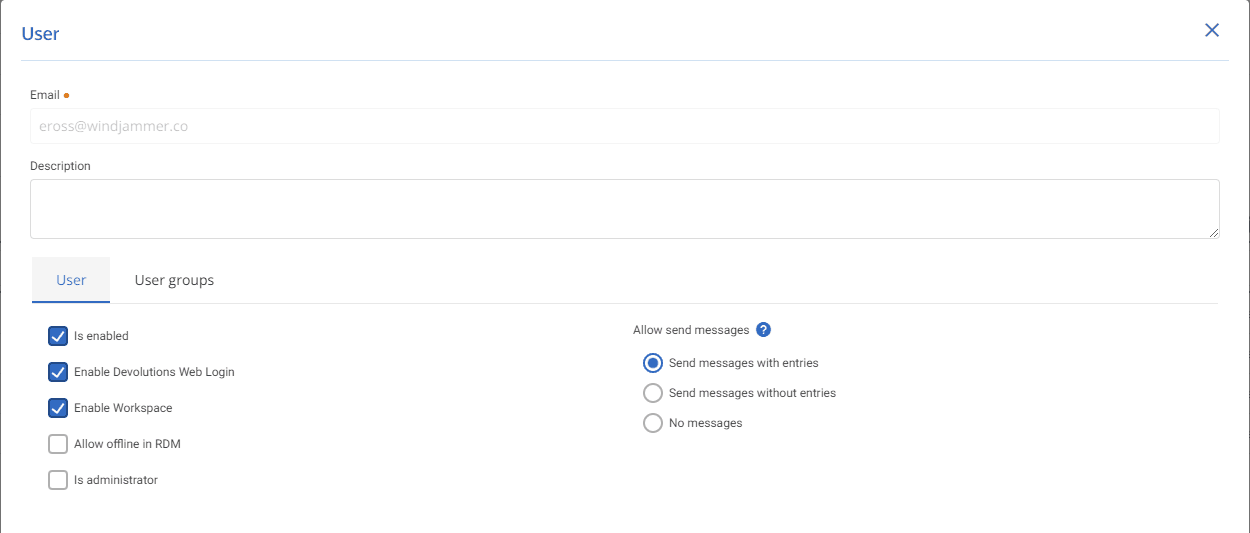The width and height of the screenshot is (1250, 533).
Task: Select the No messages radio button
Action: point(653,423)
